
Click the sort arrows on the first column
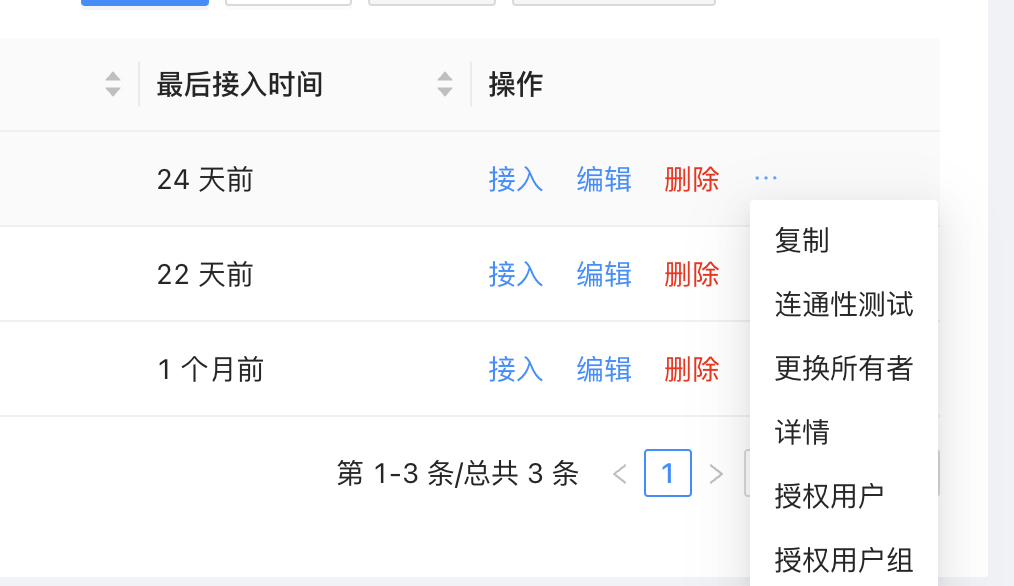pyautogui.click(x=113, y=84)
